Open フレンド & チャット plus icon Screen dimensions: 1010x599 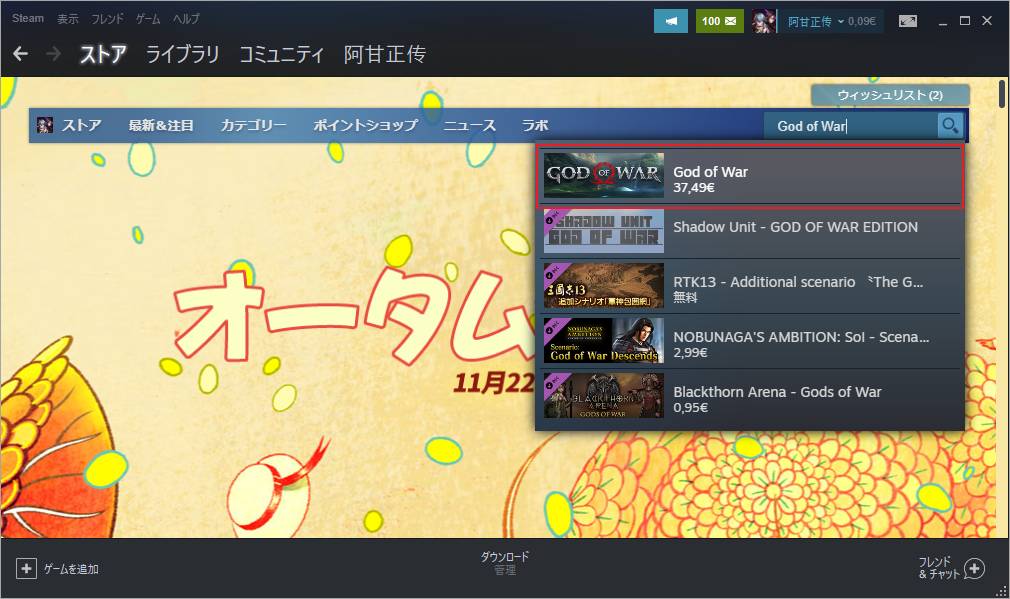975,569
